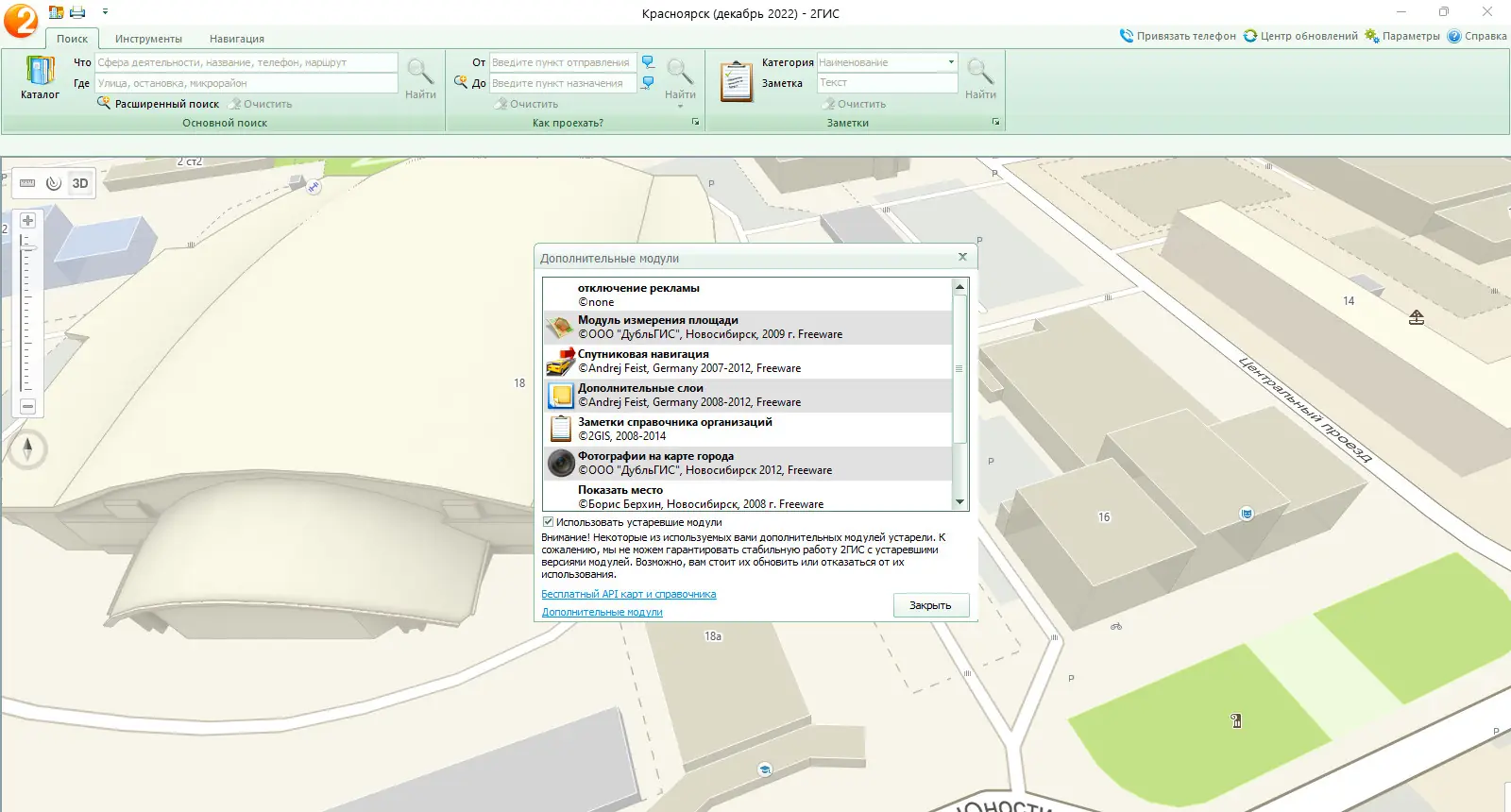The width and height of the screenshot is (1511, 812).
Task: Expand the Категория dropdown arrow
Action: [x=951, y=62]
